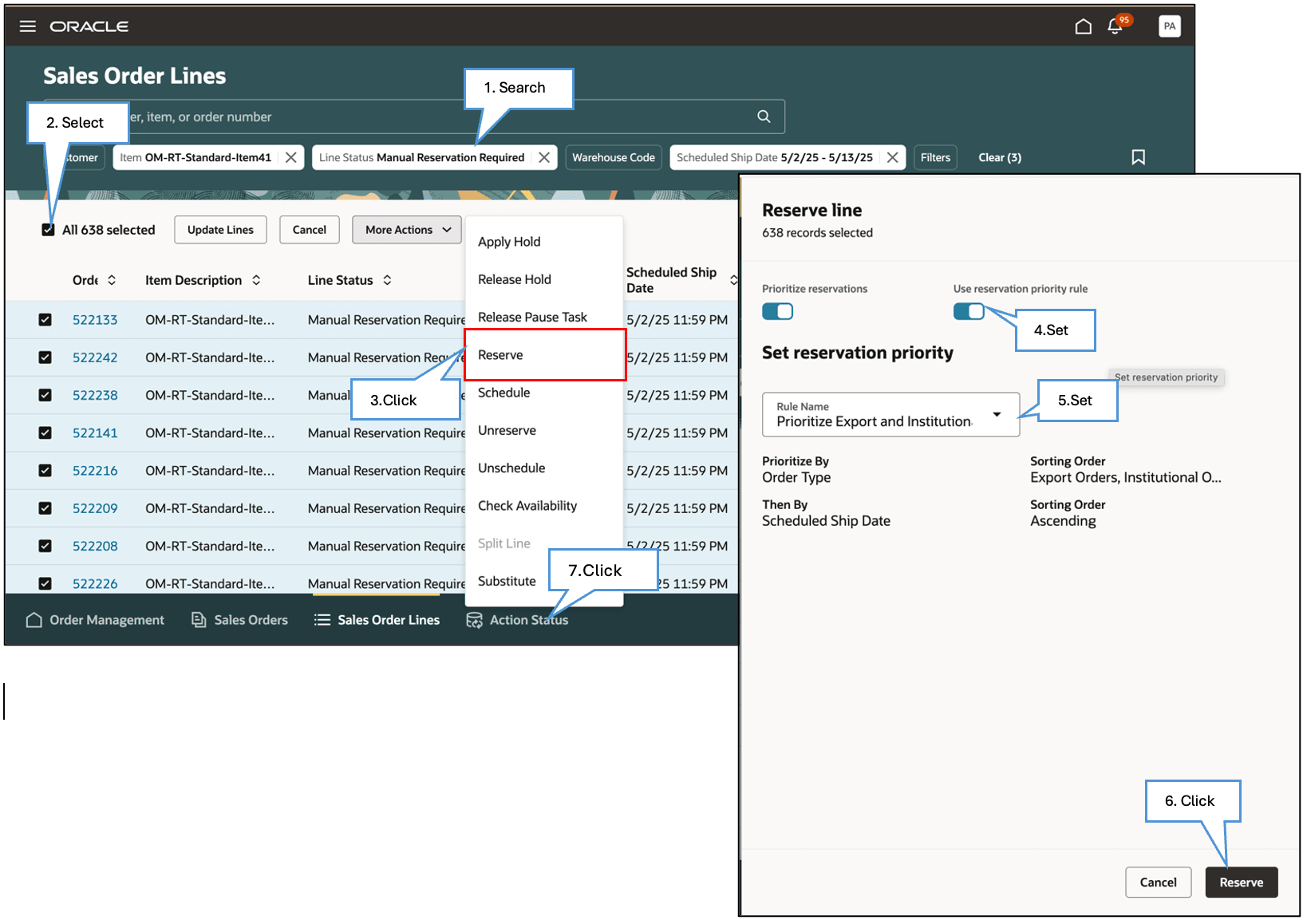1307x924 pixels.
Task: Uncheck the All 638 selected checkbox
Action: tap(46, 230)
